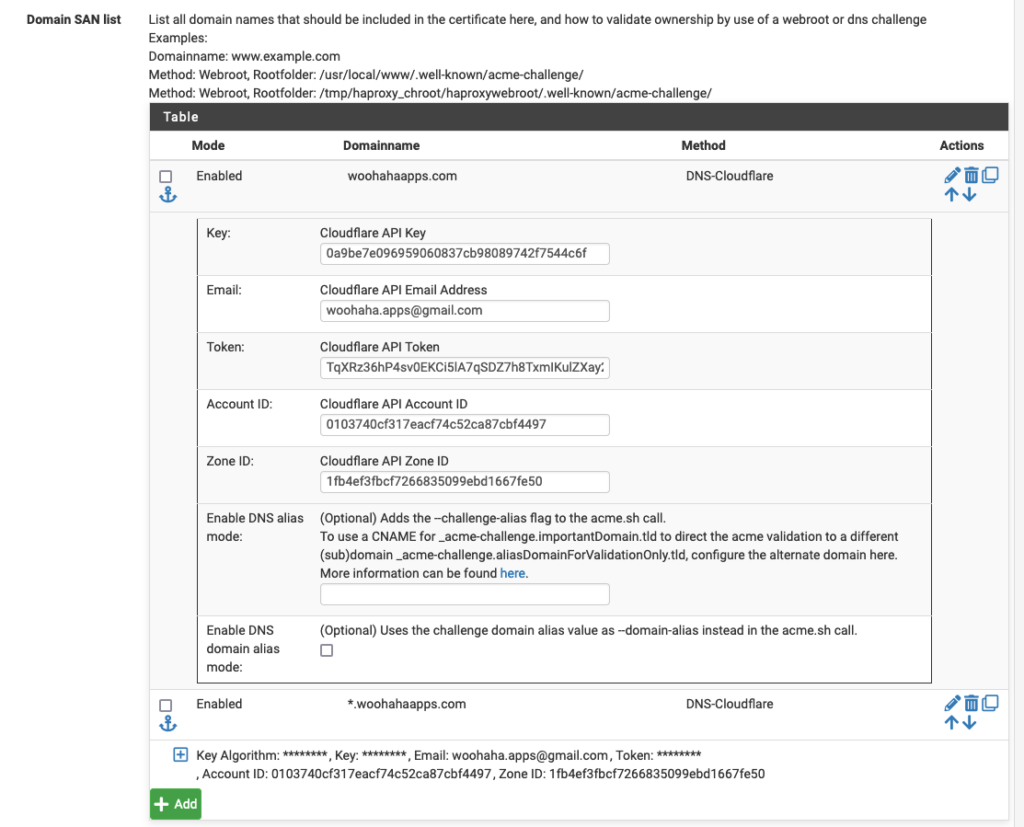Click the 'Account ID:' row label
Image resolution: width=1024 pixels, height=827 pixels.
pos(239,404)
